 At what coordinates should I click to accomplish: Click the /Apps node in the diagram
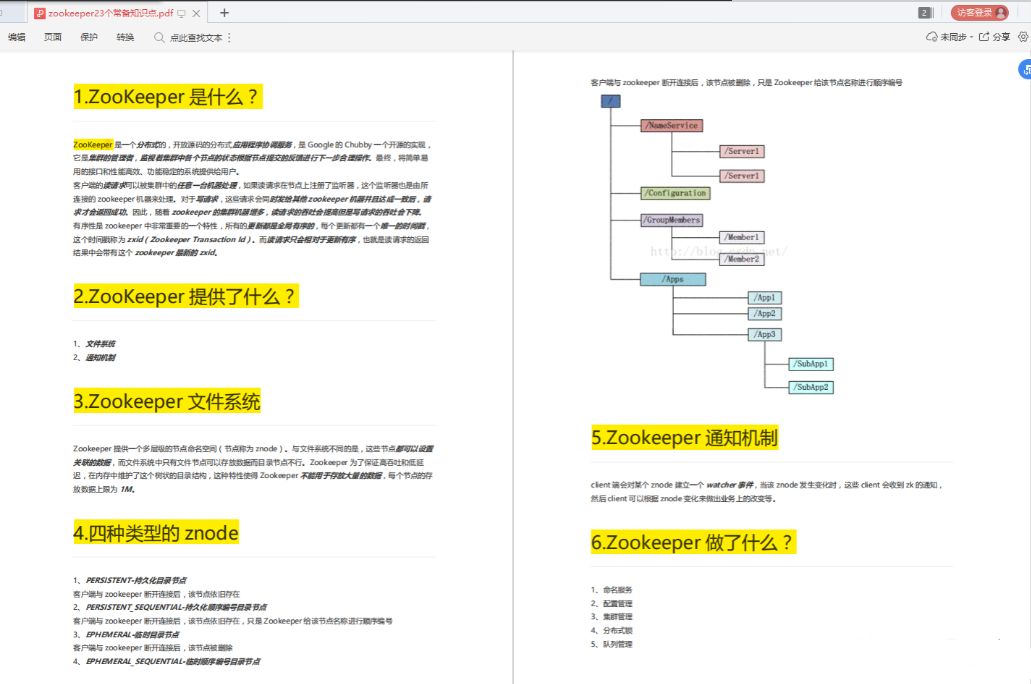pyautogui.click(x=673, y=280)
